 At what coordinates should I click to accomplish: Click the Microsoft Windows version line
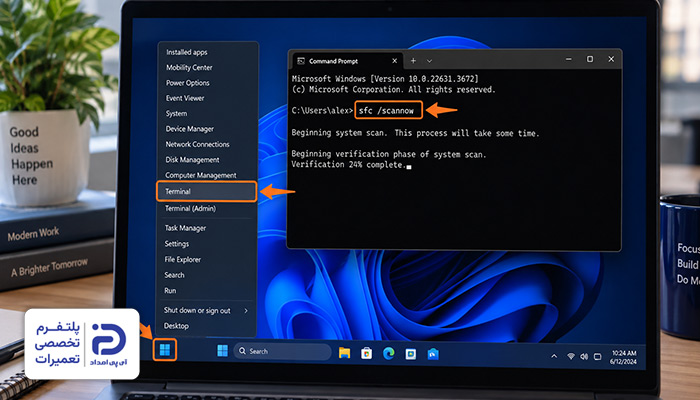(x=385, y=79)
